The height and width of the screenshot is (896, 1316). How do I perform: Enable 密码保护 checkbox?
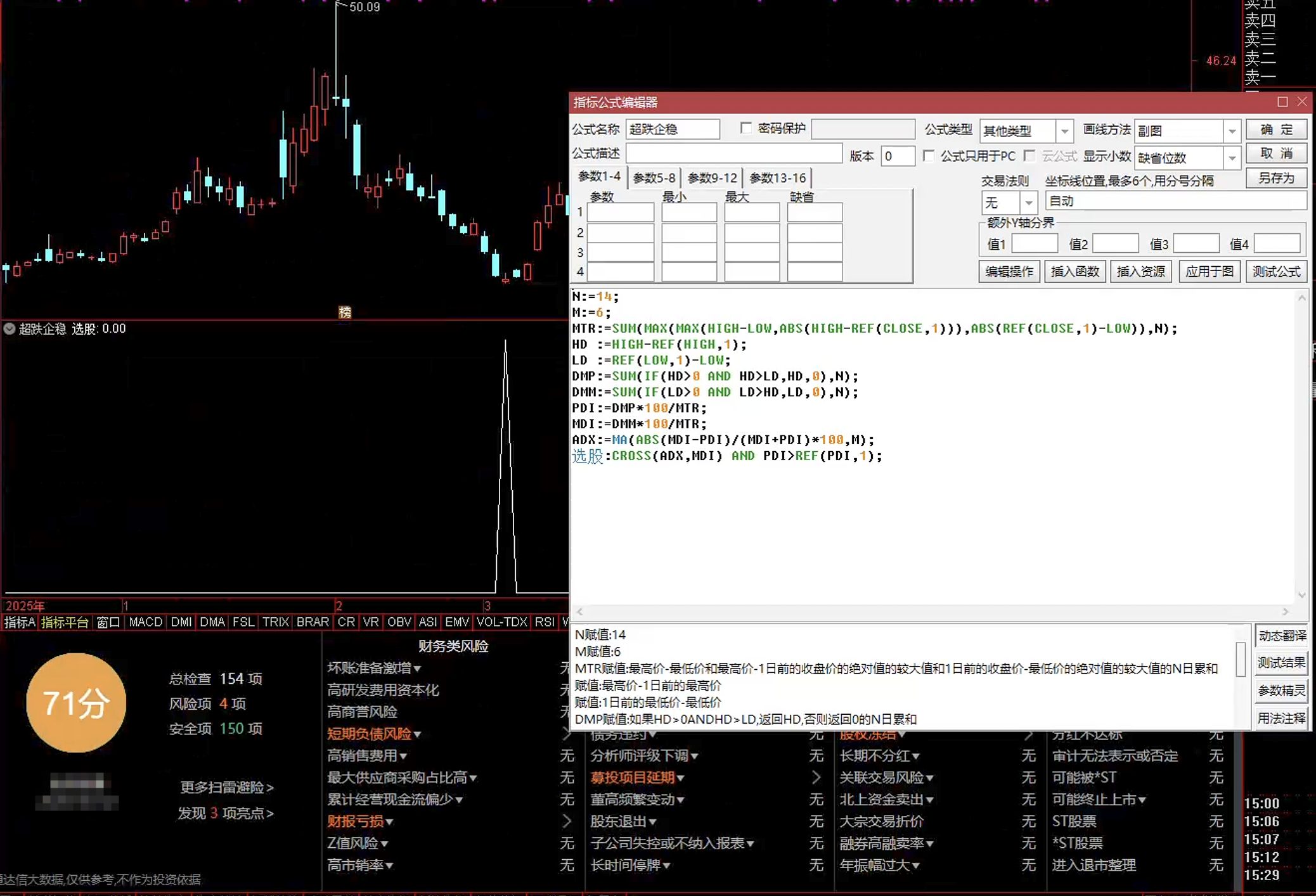746,128
